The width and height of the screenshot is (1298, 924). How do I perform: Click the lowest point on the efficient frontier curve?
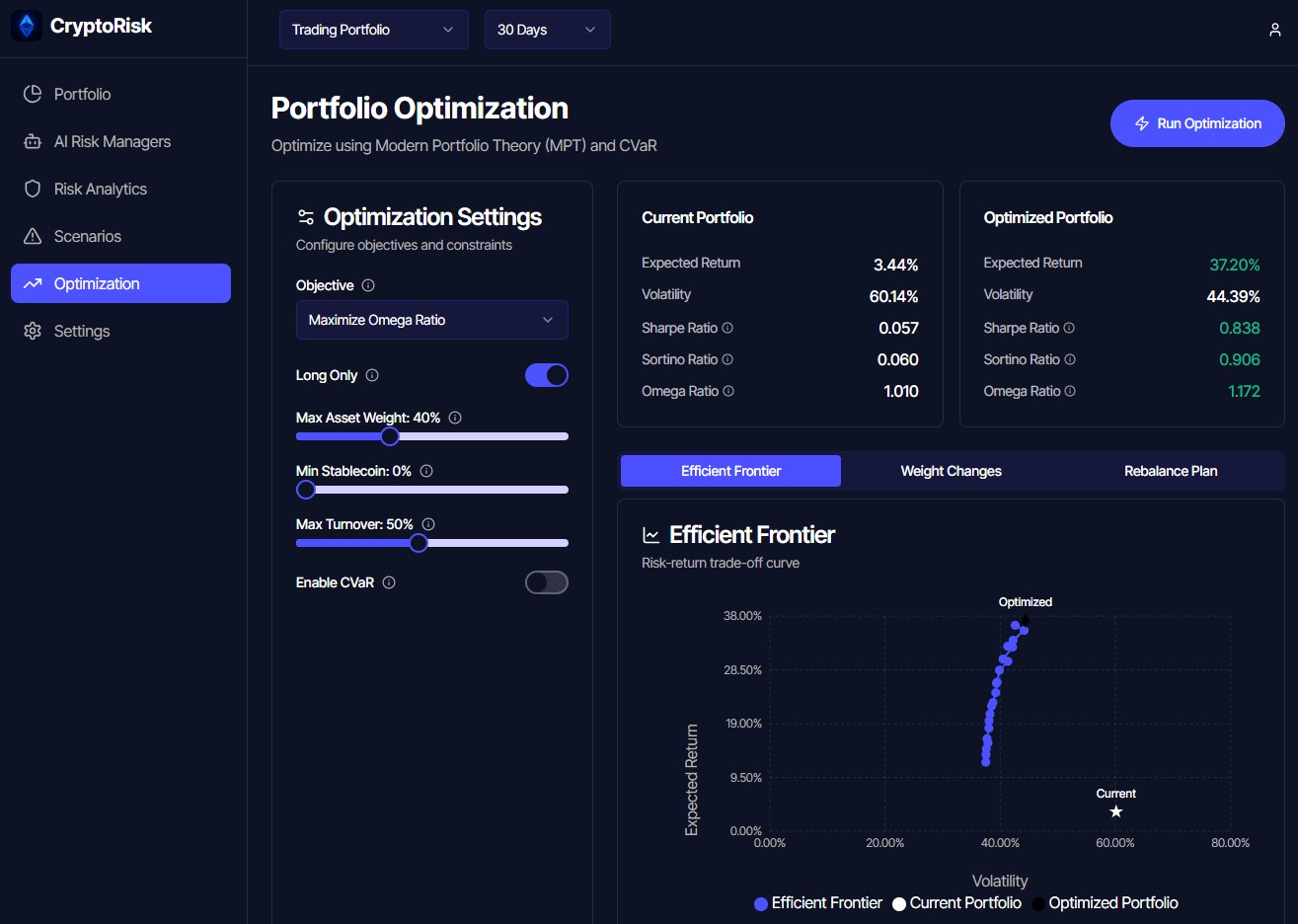pyautogui.click(x=985, y=762)
